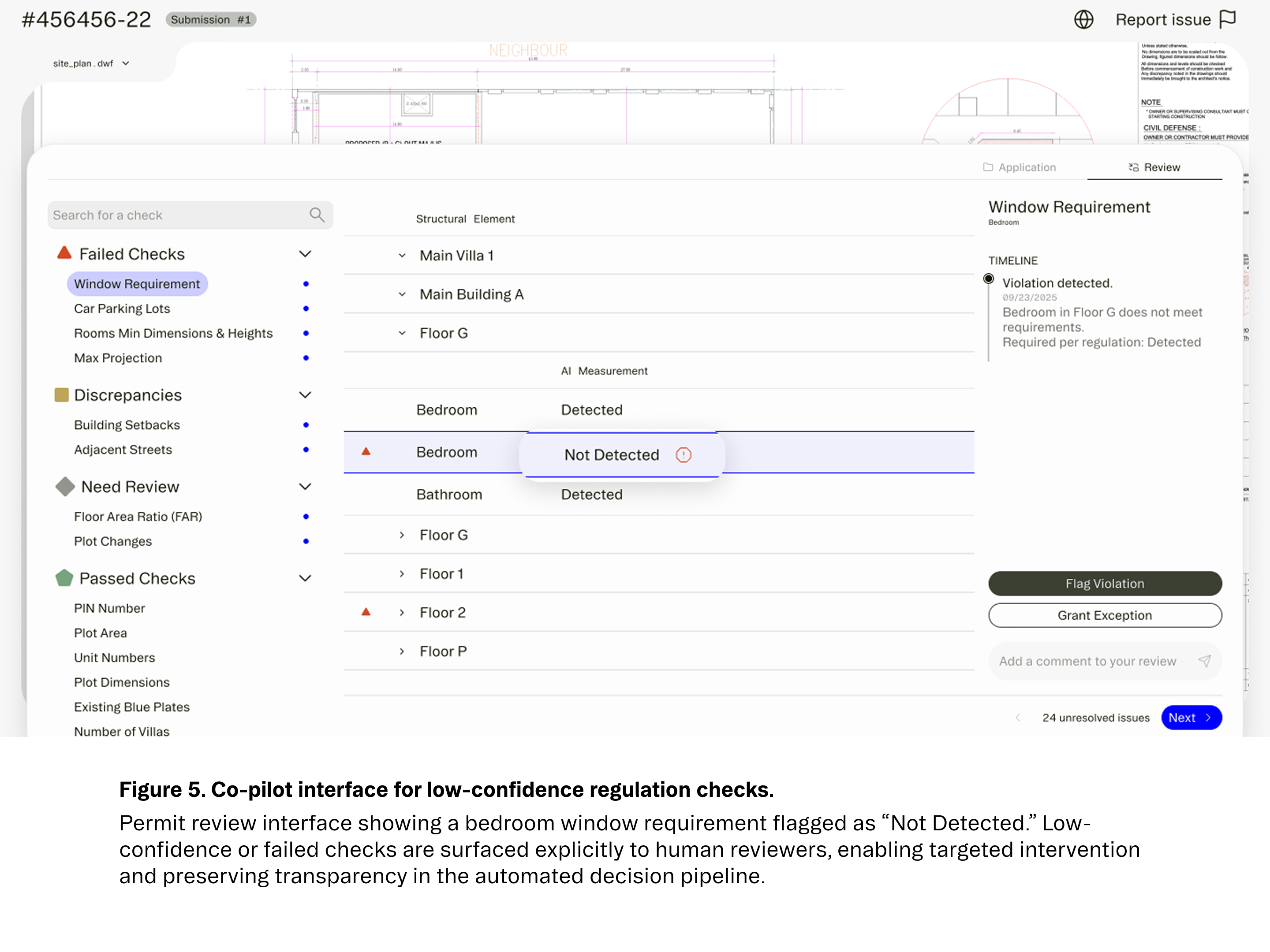
Task: Click the red warning circle beside Not Detected
Action: (683, 454)
